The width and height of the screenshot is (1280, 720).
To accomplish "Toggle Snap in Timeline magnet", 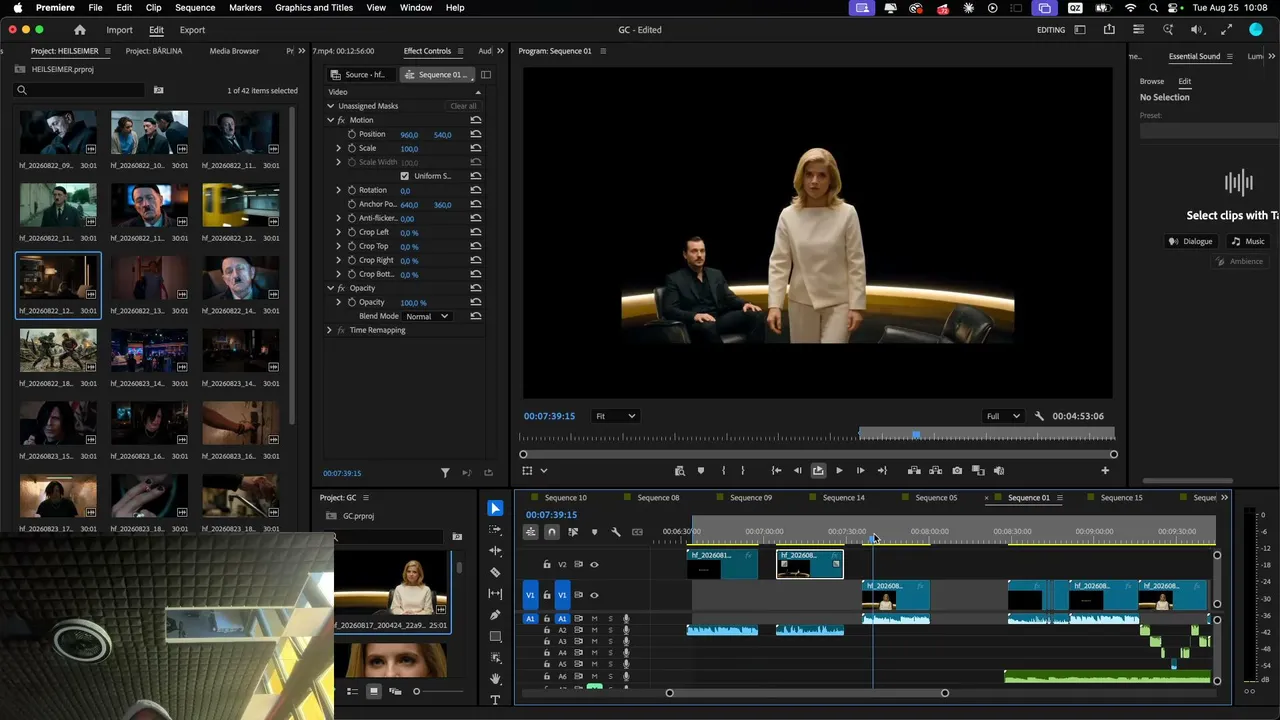I will 551,532.
